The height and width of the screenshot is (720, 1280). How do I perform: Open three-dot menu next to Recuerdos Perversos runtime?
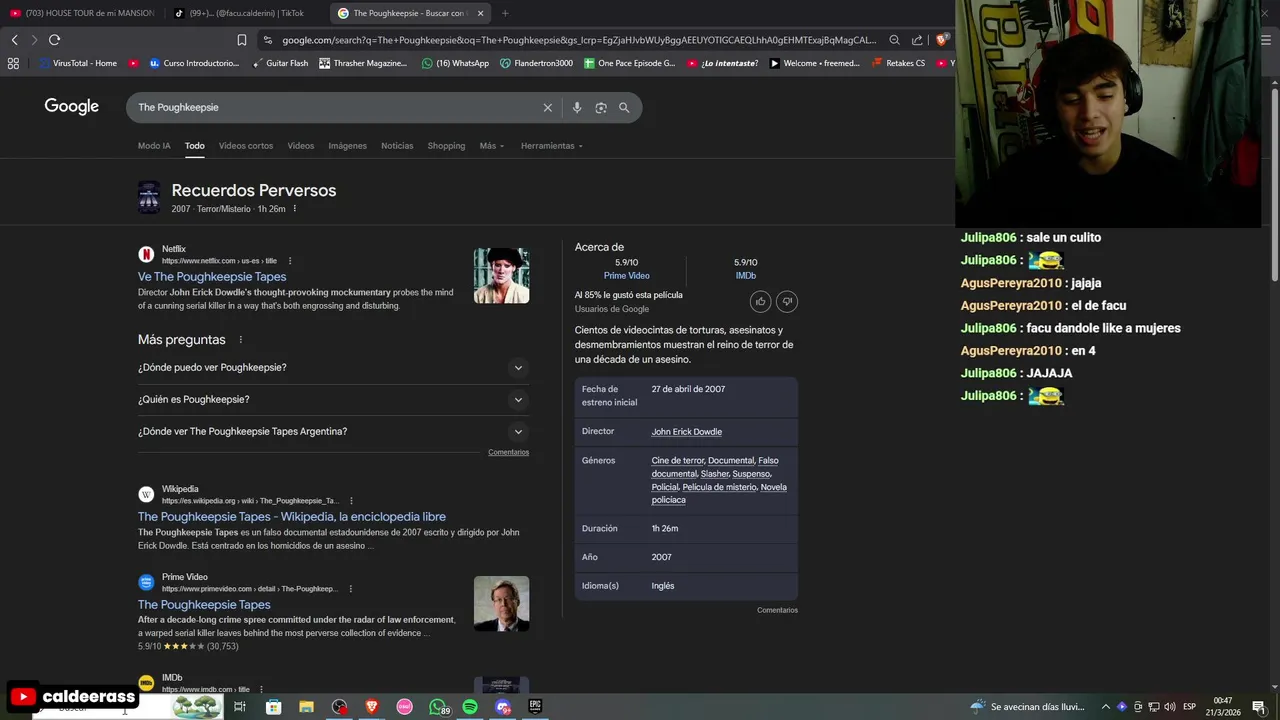coord(294,209)
